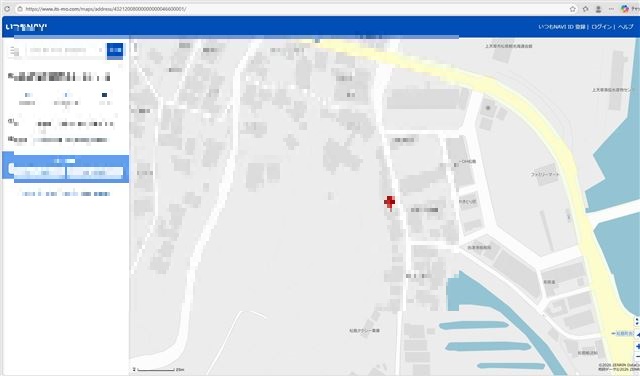This screenshot has height=376, width=640.
Task: Click the ファミリーマート label on map
Action: (x=544, y=174)
